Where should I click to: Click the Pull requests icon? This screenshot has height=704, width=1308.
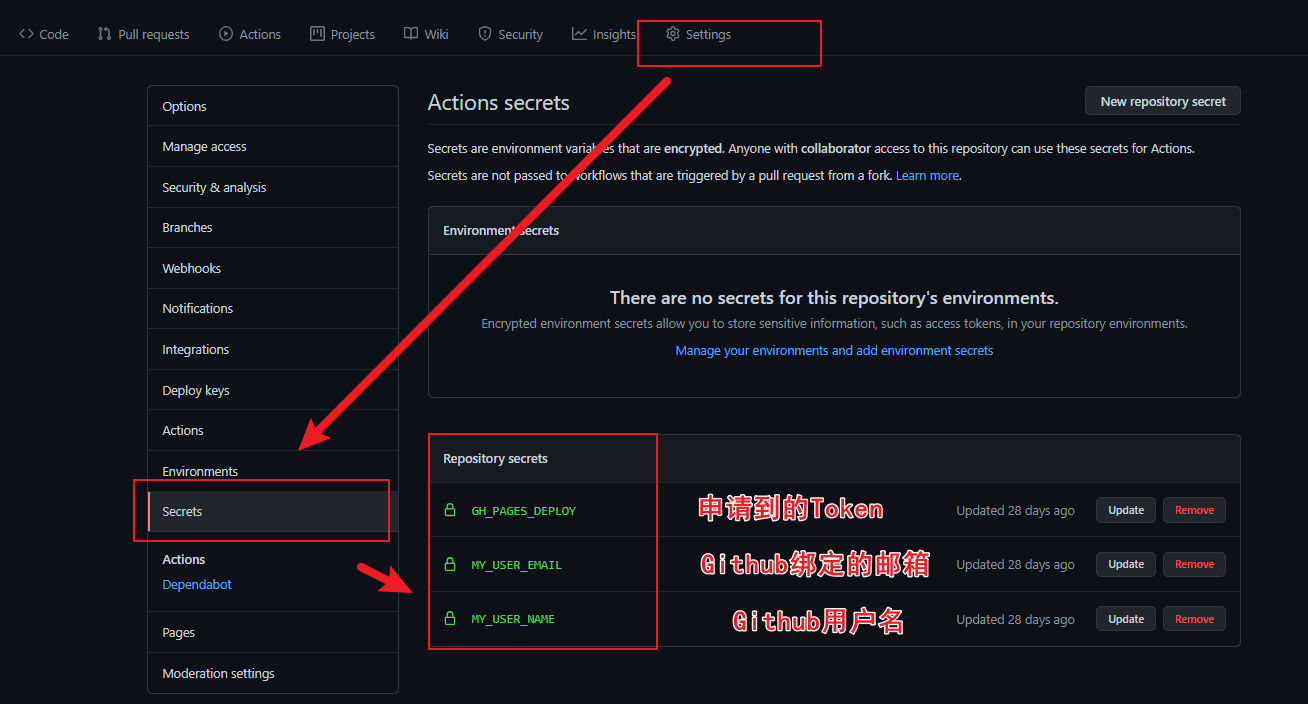click(x=104, y=34)
